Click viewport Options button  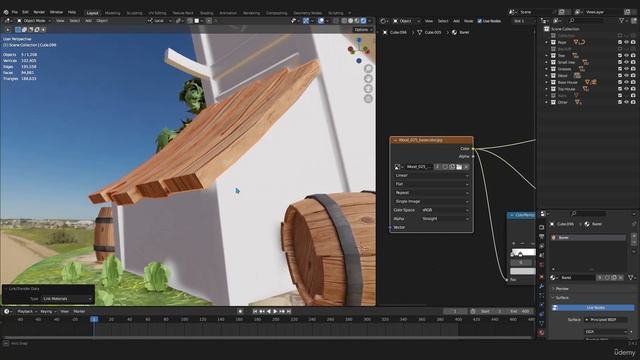coord(362,30)
